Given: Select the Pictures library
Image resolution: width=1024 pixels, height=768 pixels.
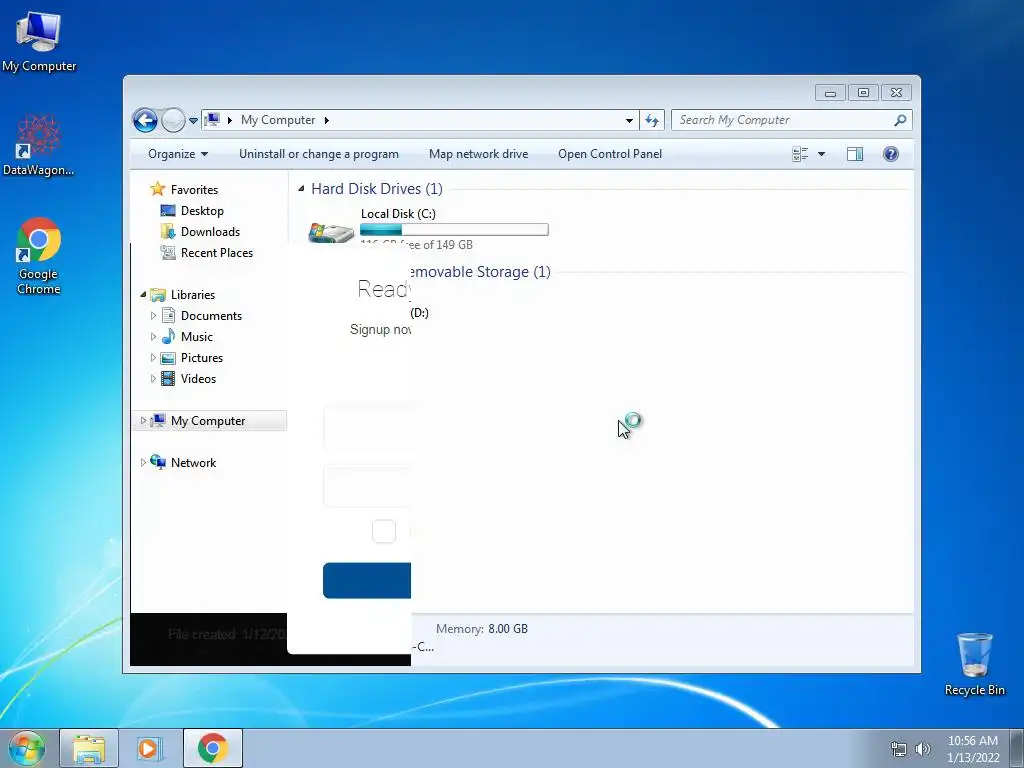Looking at the screenshot, I should (x=202, y=357).
